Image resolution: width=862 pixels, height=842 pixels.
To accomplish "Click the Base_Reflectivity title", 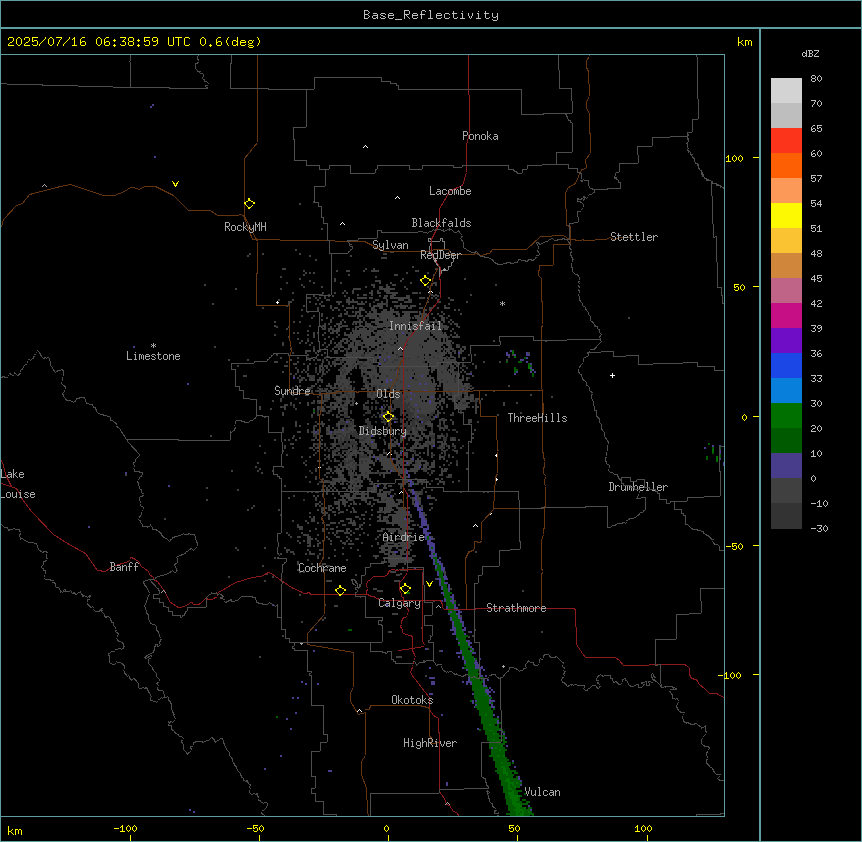I will tap(431, 15).
